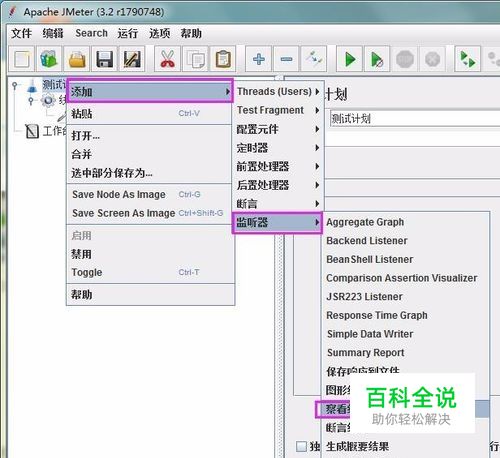This screenshot has height=458, width=500.
Task: Expand the 后置处理器 submenu
Action: tap(278, 185)
